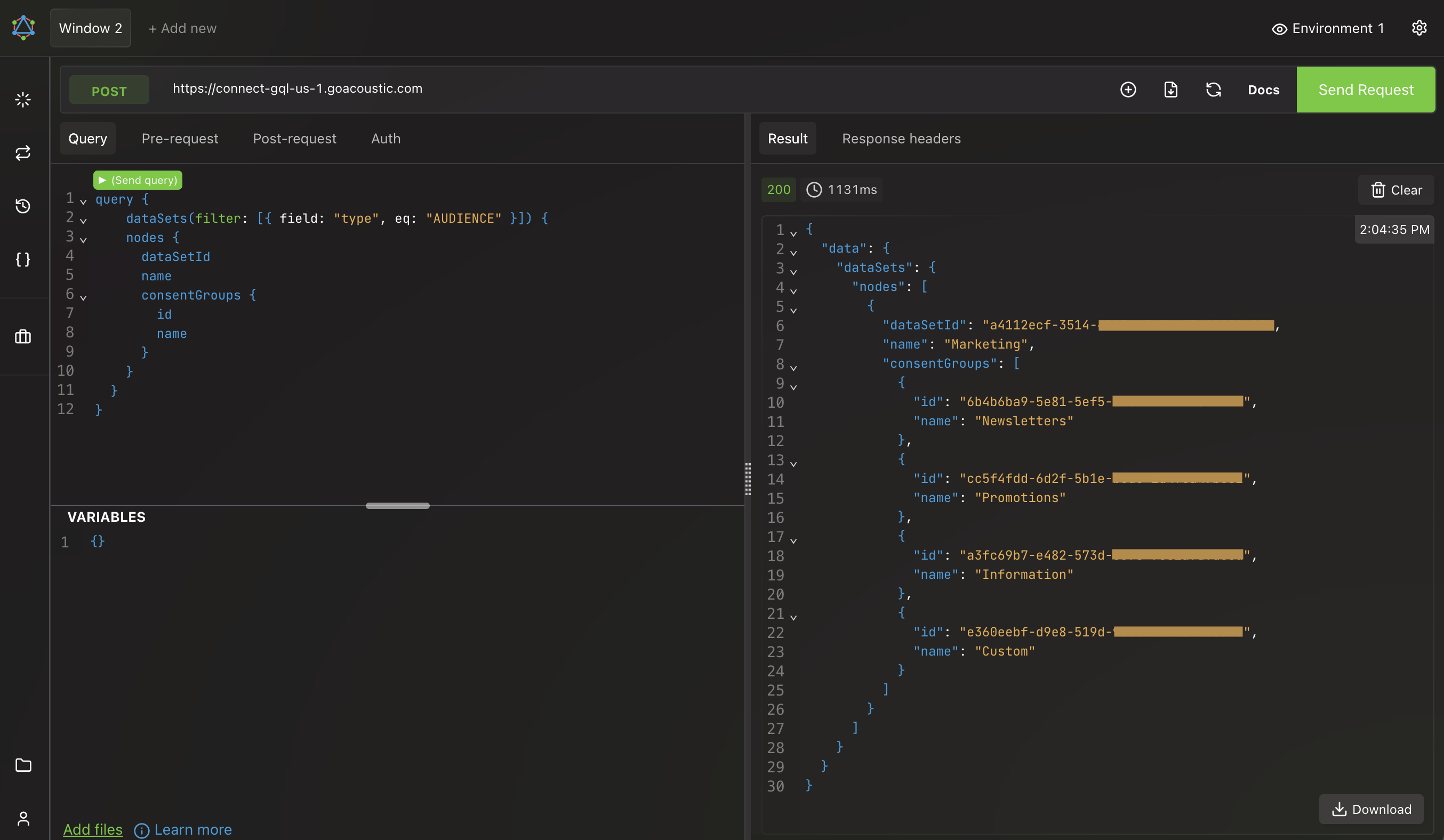The image size is (1444, 840).
Task: Click the vertical pane splitter handle
Action: click(748, 479)
